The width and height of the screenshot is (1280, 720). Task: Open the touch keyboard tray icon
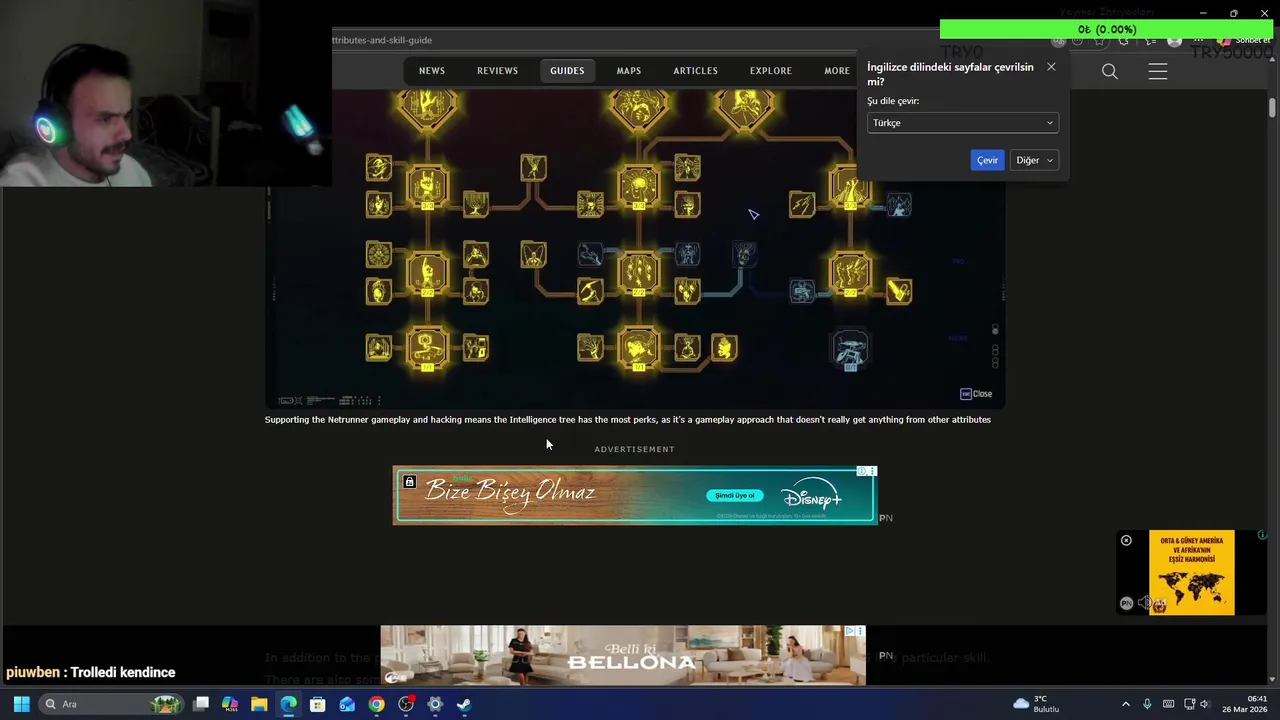pos(1168,704)
